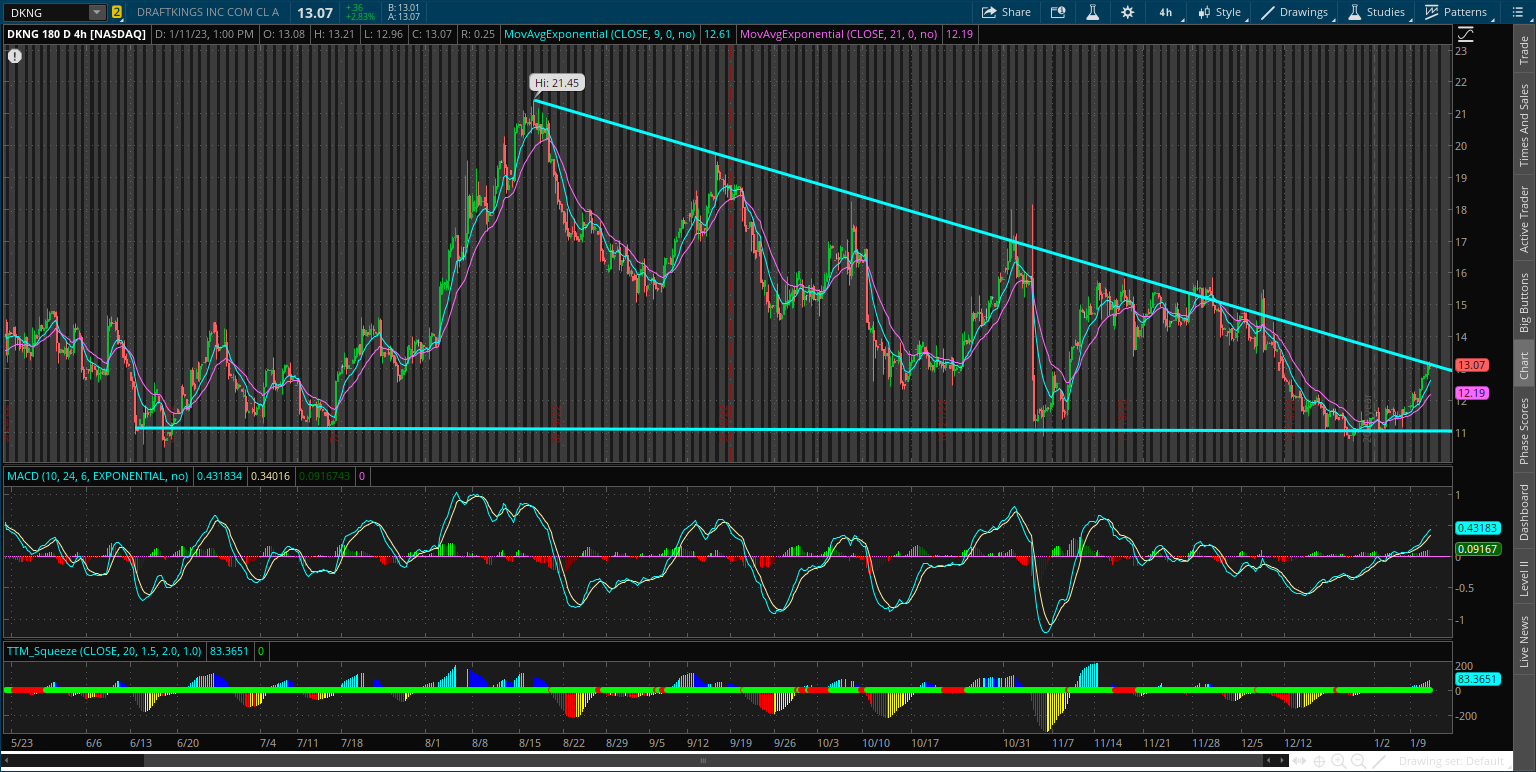
Task: Click the +2.83% change value
Action: point(359,17)
